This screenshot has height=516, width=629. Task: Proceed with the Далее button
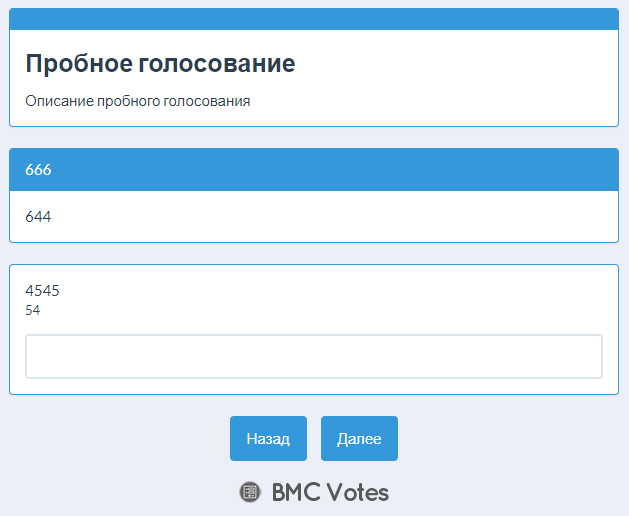tap(359, 439)
